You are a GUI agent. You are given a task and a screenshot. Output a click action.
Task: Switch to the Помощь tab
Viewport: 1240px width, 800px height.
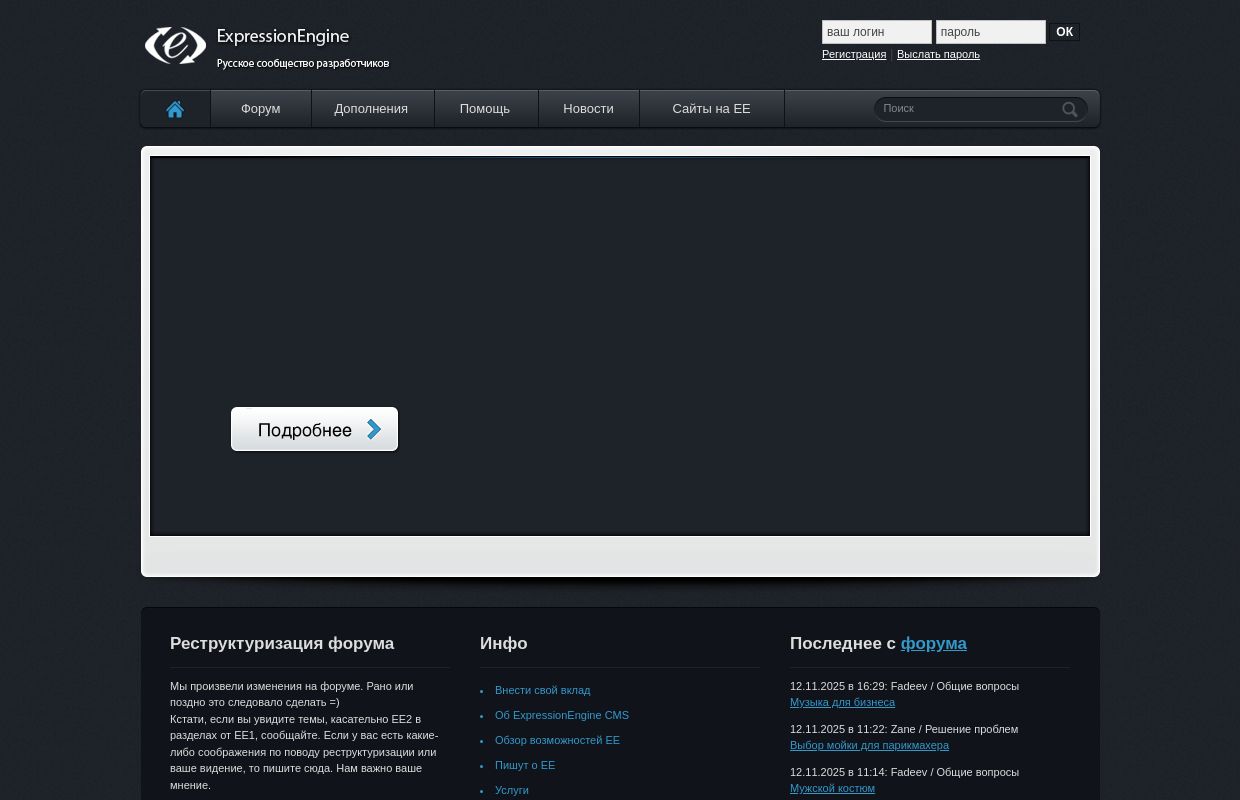[x=484, y=108]
